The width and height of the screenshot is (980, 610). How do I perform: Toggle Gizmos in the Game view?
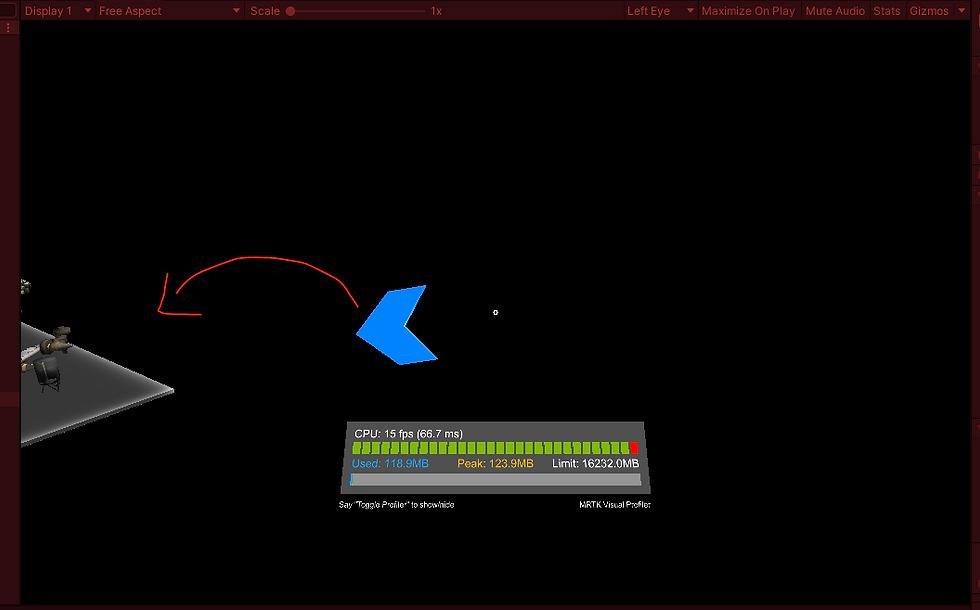point(929,11)
